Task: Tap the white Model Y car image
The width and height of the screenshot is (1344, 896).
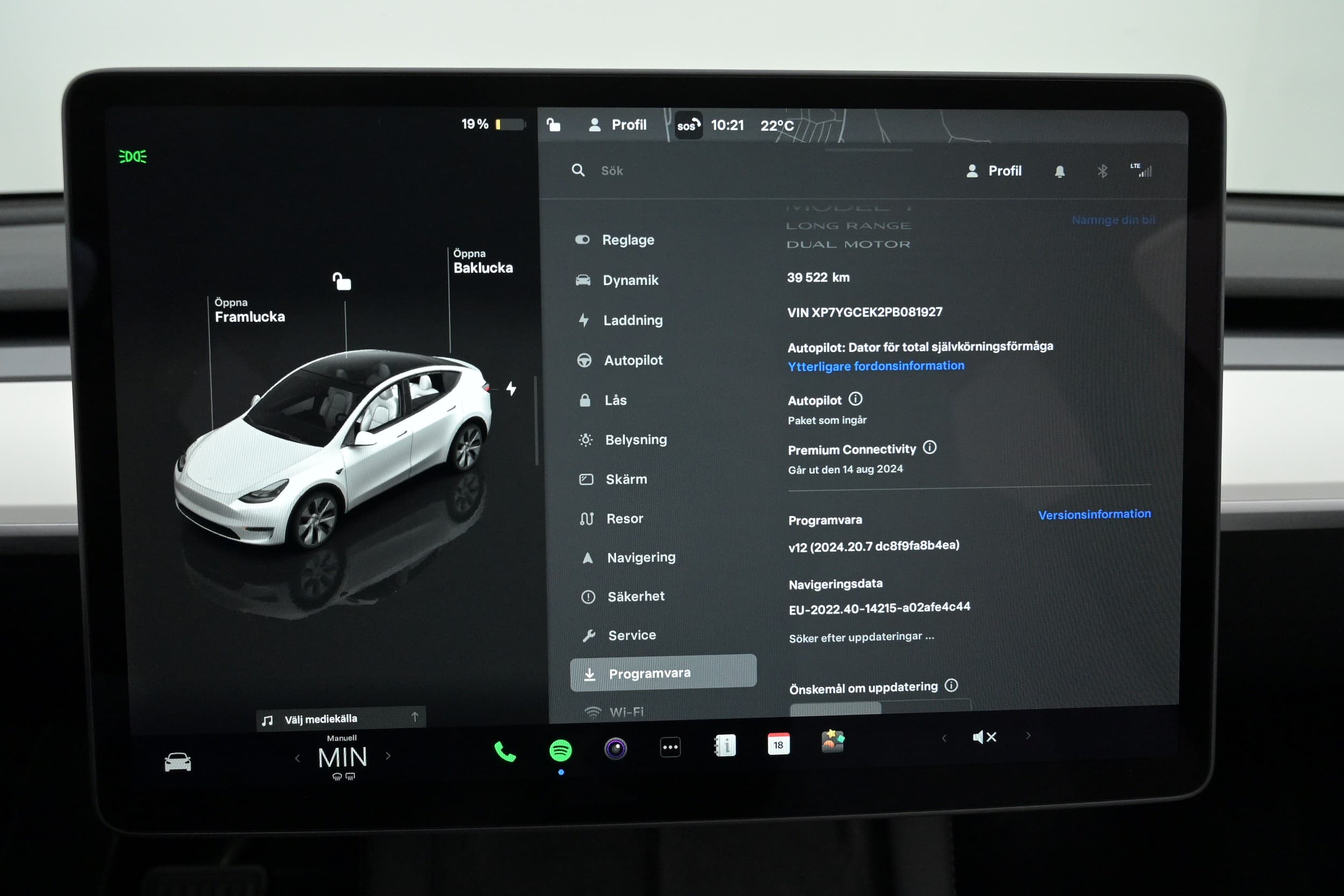Action: point(333,450)
